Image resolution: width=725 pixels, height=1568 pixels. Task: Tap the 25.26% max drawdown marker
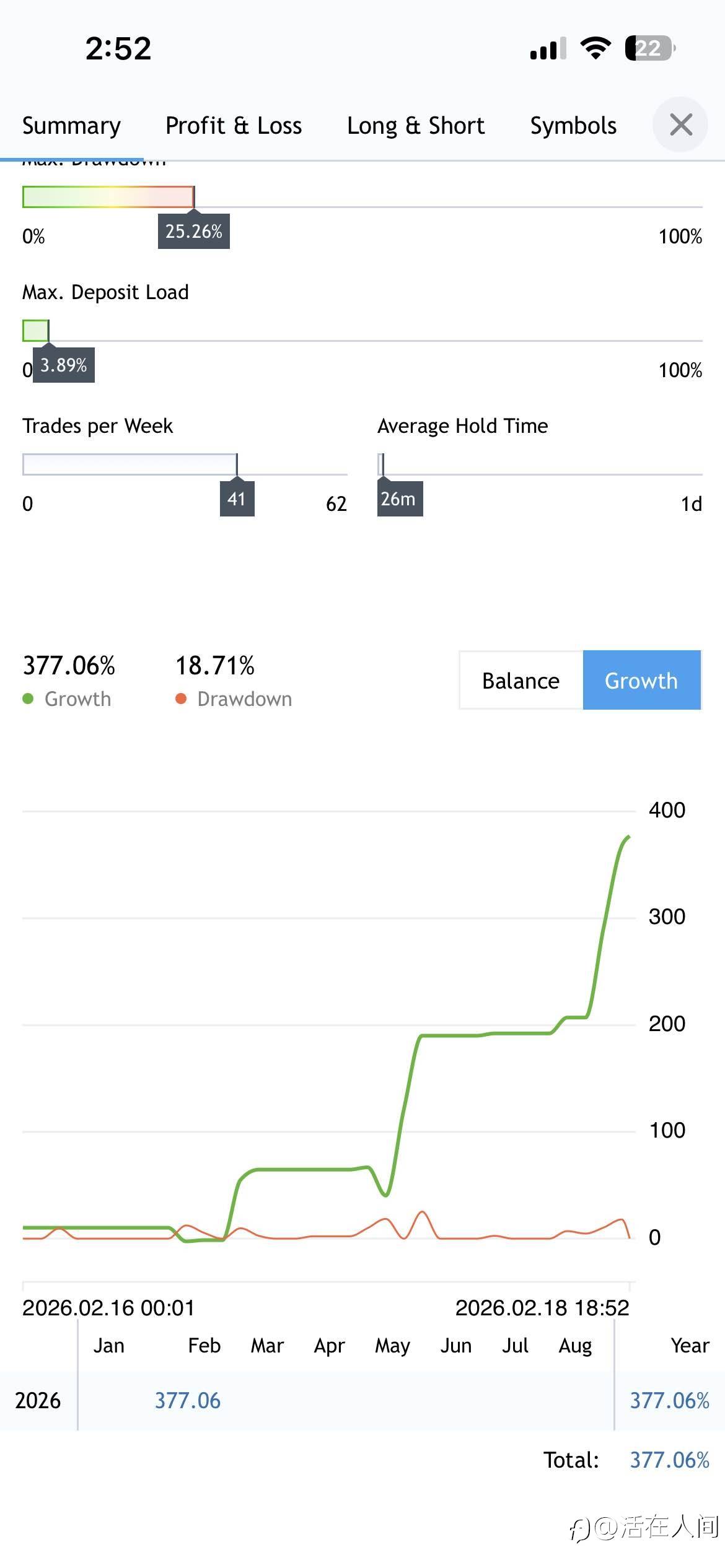(x=193, y=232)
